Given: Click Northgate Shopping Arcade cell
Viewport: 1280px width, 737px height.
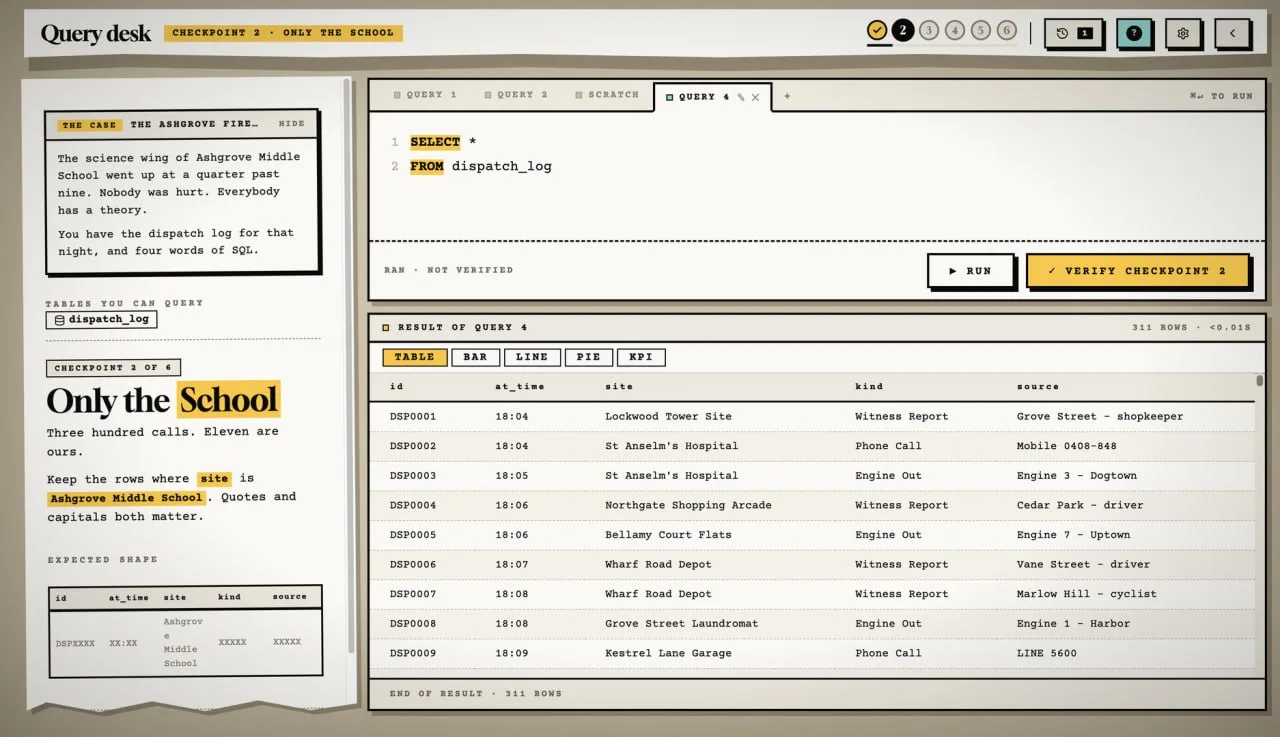Looking at the screenshot, I should click(688, 505).
